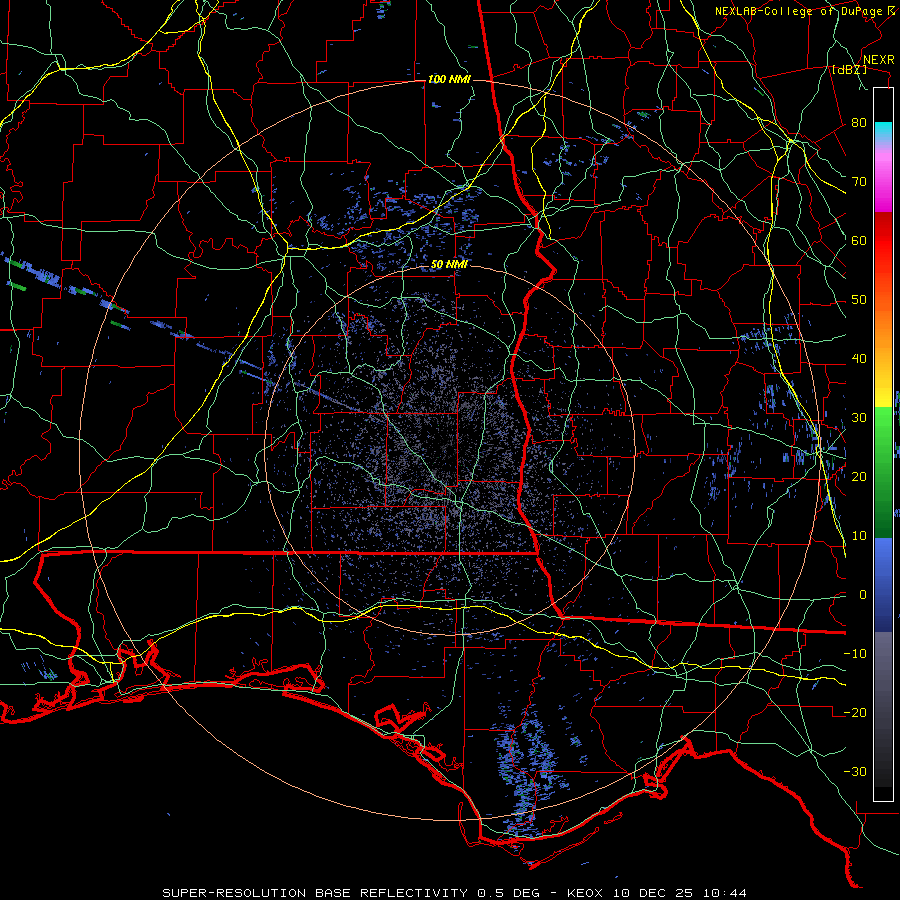
Task: Select the 10 tick label on the dBZ scale
Action: coord(859,536)
